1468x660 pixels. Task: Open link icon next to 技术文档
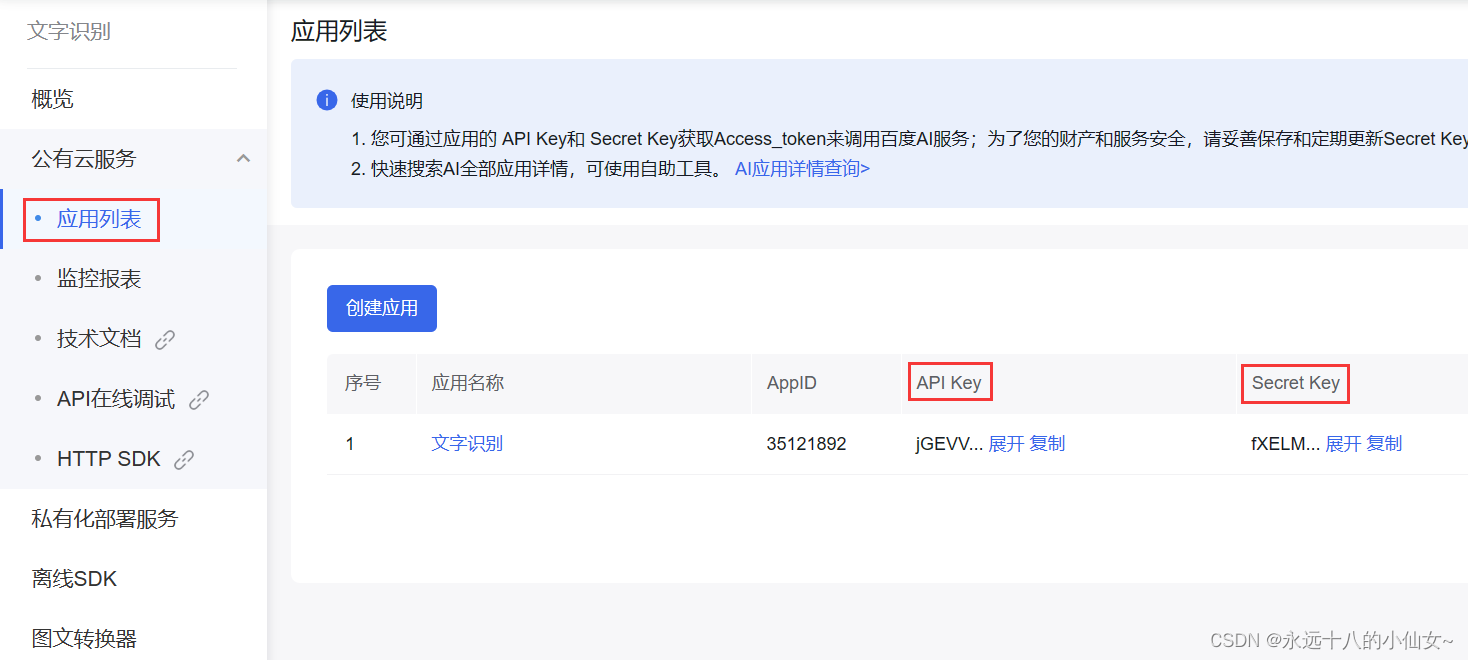[165, 340]
